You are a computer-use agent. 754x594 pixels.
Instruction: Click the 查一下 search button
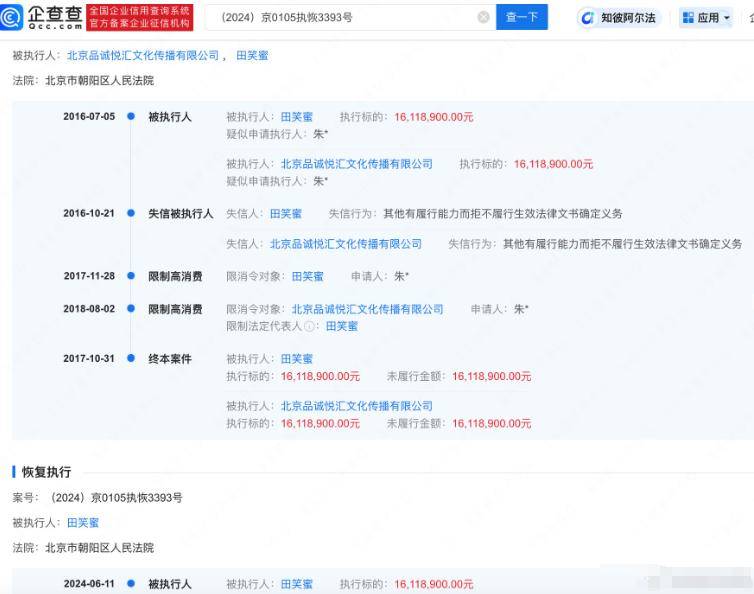point(522,17)
